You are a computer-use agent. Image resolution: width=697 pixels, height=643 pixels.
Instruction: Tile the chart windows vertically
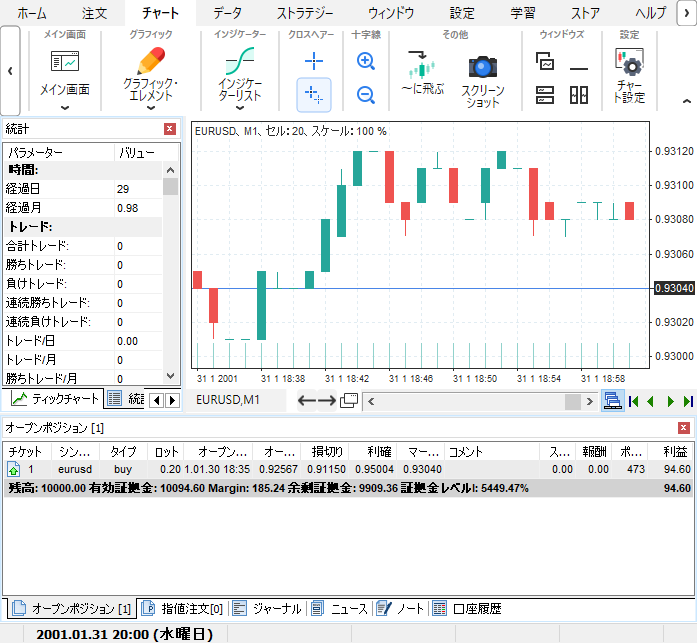tap(579, 95)
